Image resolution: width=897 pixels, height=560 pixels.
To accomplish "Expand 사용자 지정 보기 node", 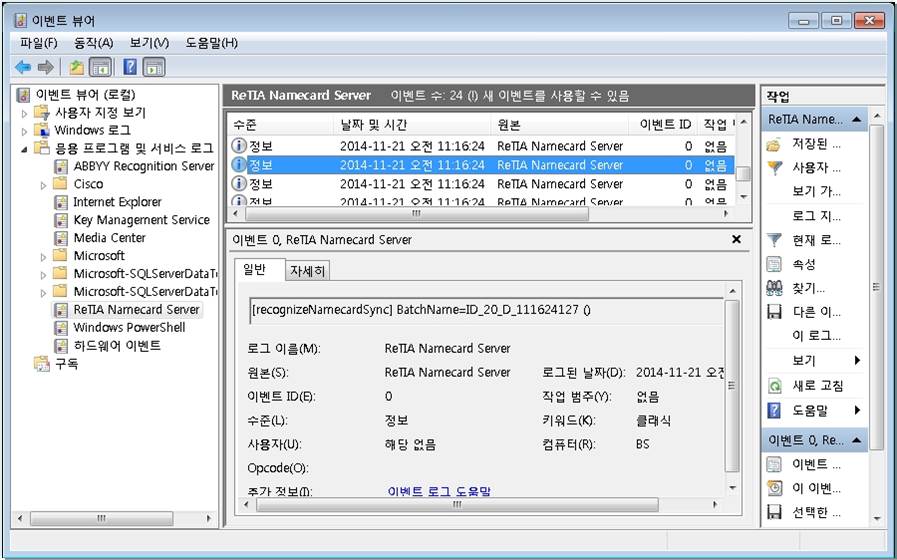I will [24, 113].
